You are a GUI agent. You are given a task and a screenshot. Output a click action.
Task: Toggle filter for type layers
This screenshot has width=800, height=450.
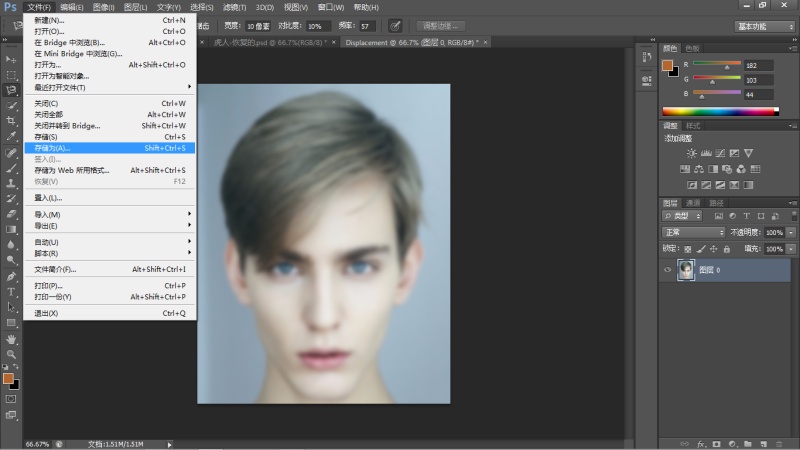[x=746, y=216]
